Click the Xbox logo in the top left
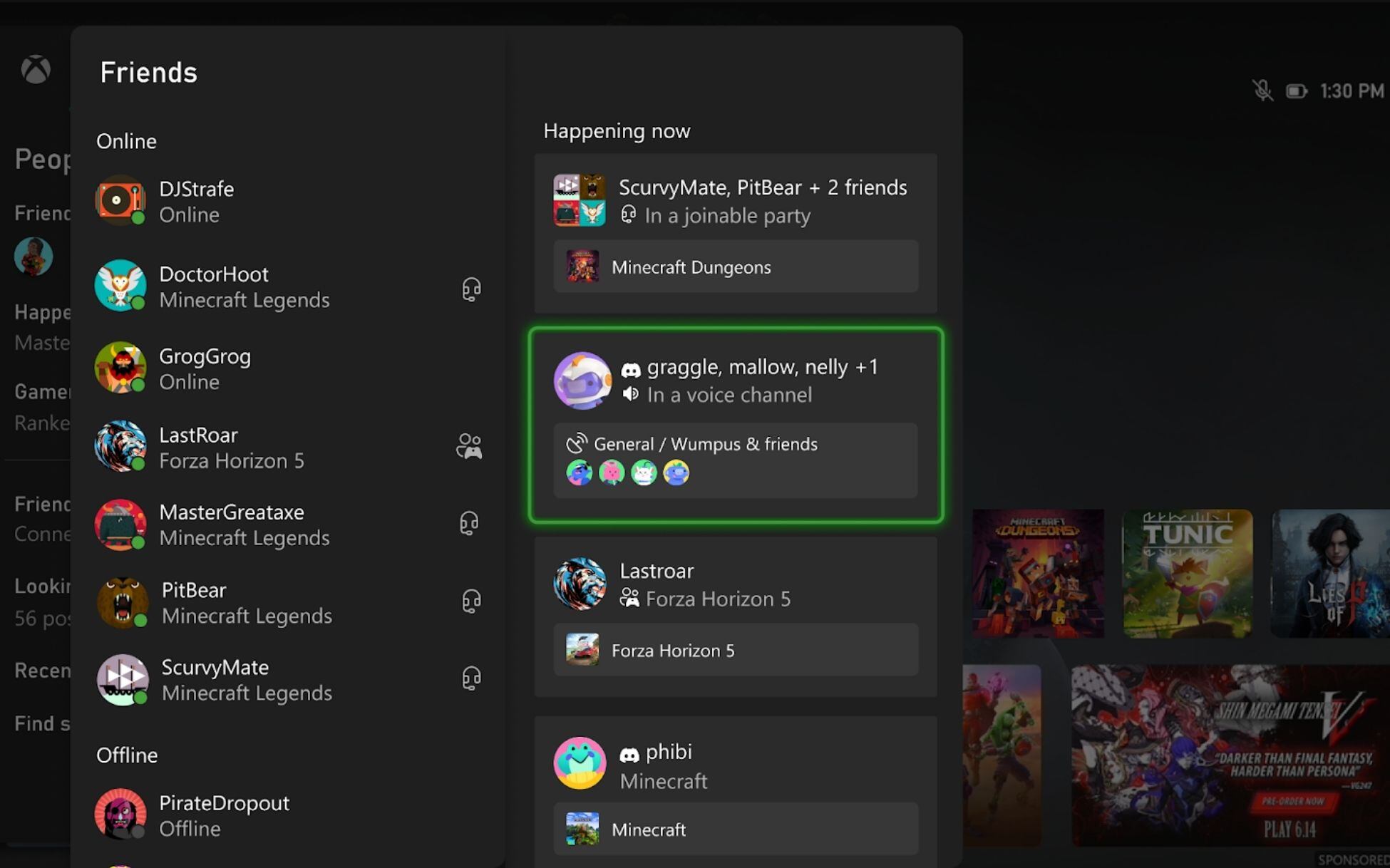 36,69
